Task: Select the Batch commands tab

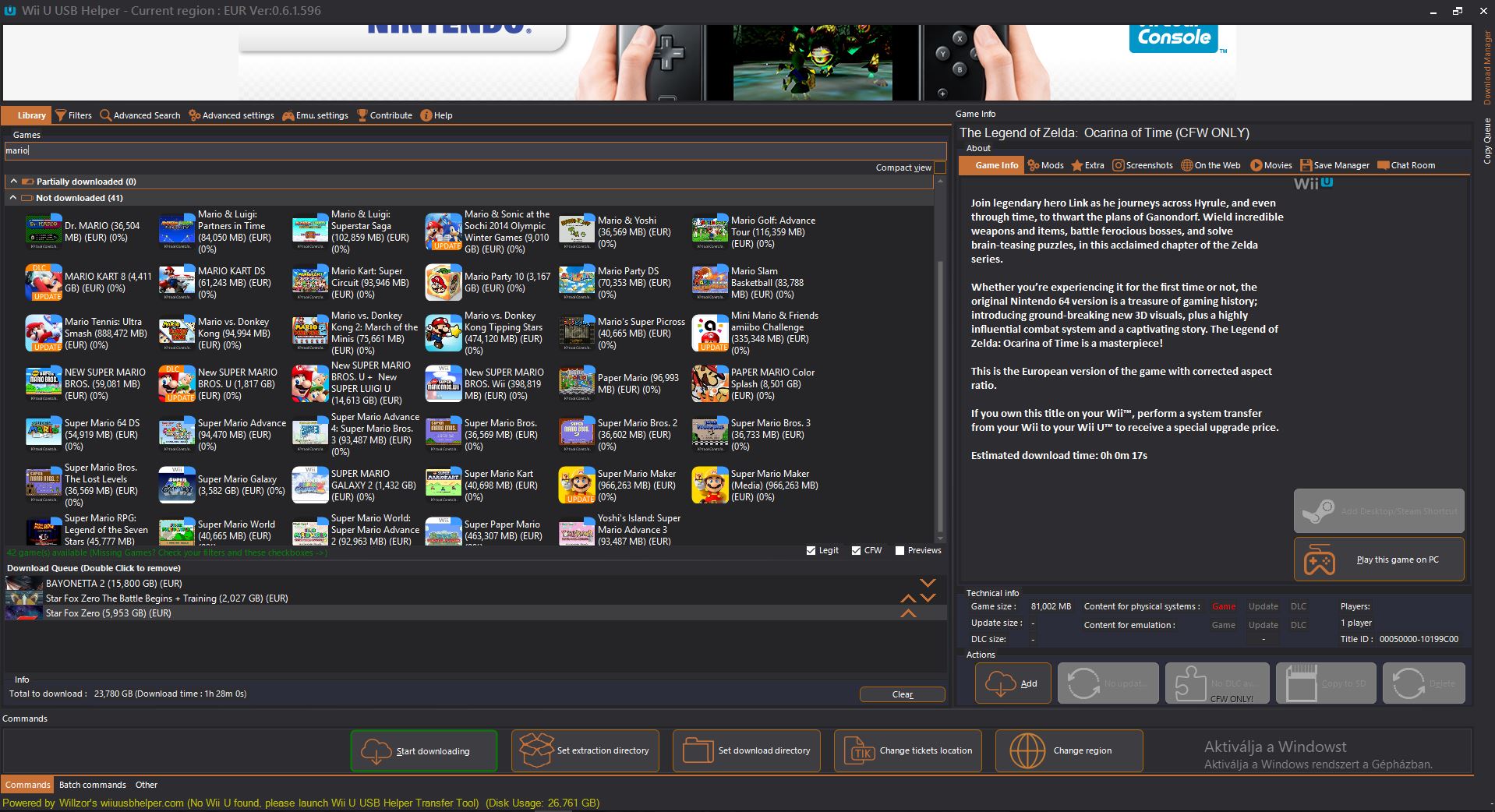Action: tap(92, 785)
